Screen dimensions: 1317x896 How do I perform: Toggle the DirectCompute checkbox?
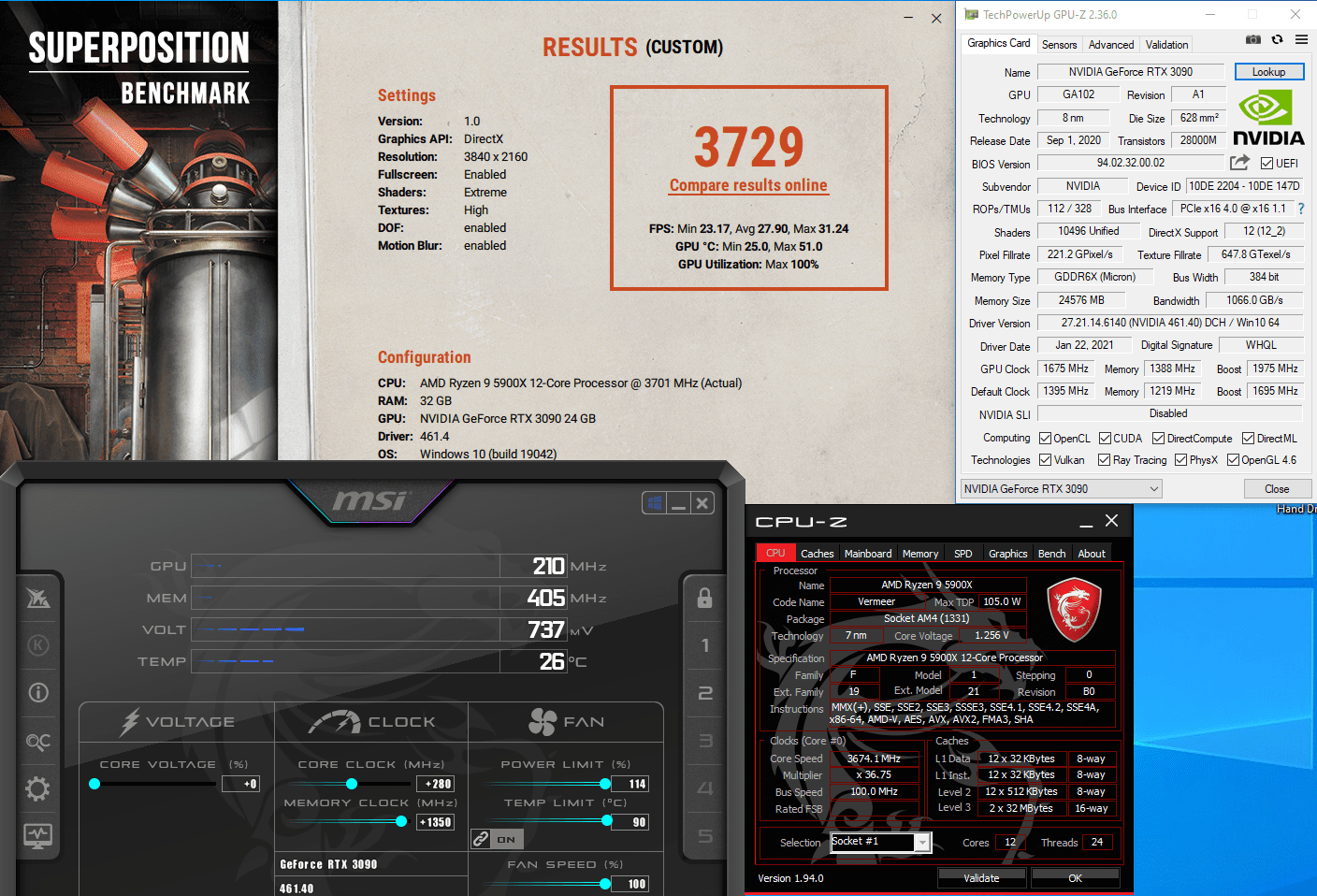1158,438
